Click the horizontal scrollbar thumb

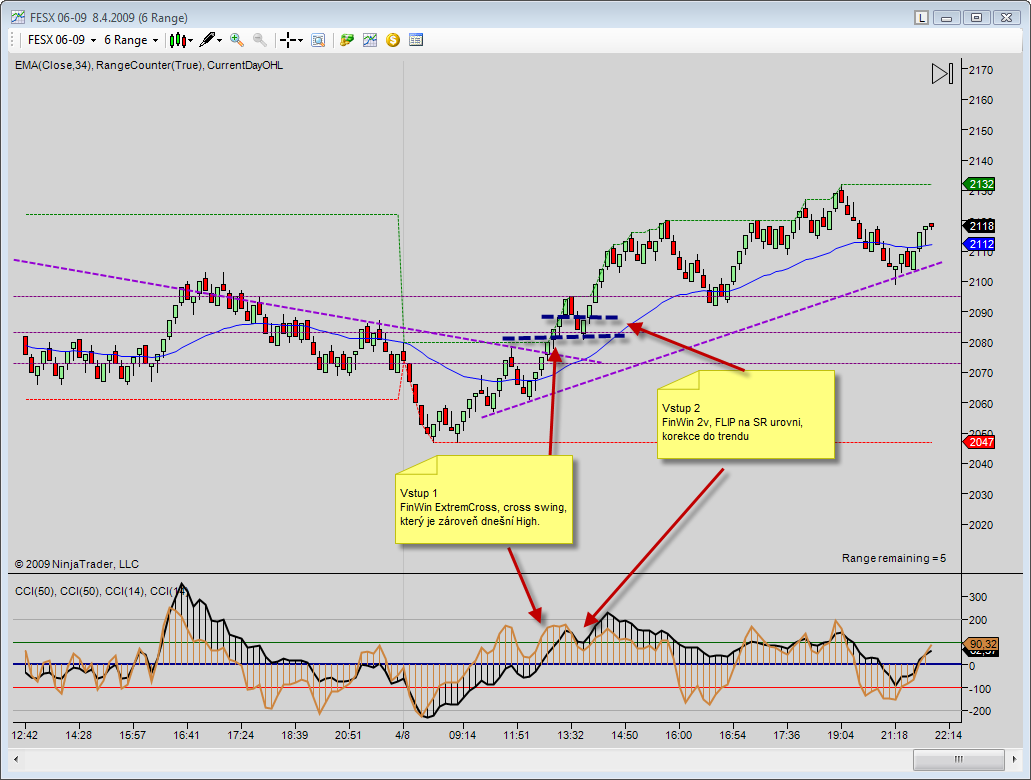pos(957,760)
